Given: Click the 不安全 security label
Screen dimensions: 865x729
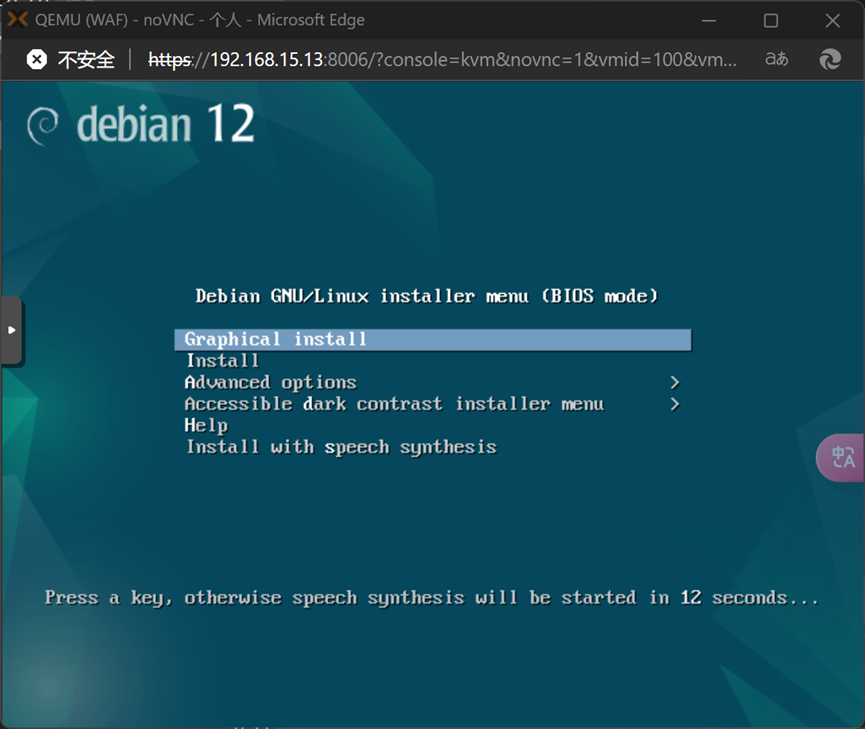Looking at the screenshot, I should pyautogui.click(x=86, y=60).
